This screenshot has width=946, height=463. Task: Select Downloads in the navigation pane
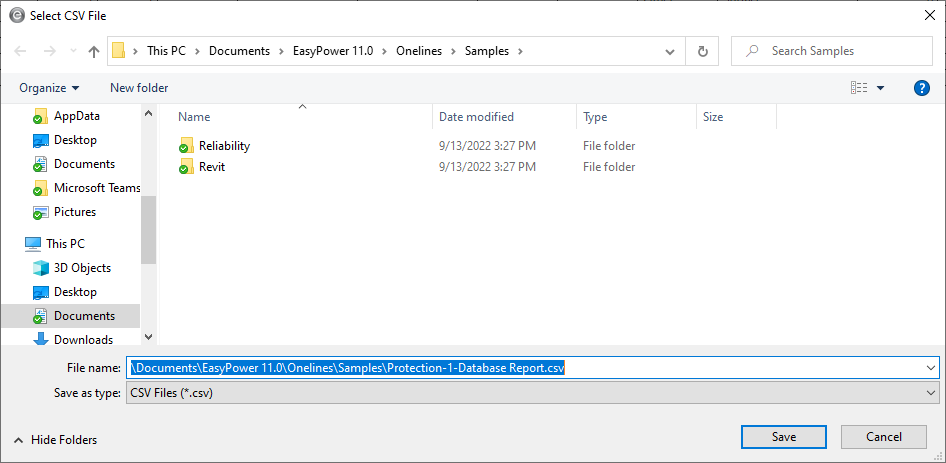point(83,340)
